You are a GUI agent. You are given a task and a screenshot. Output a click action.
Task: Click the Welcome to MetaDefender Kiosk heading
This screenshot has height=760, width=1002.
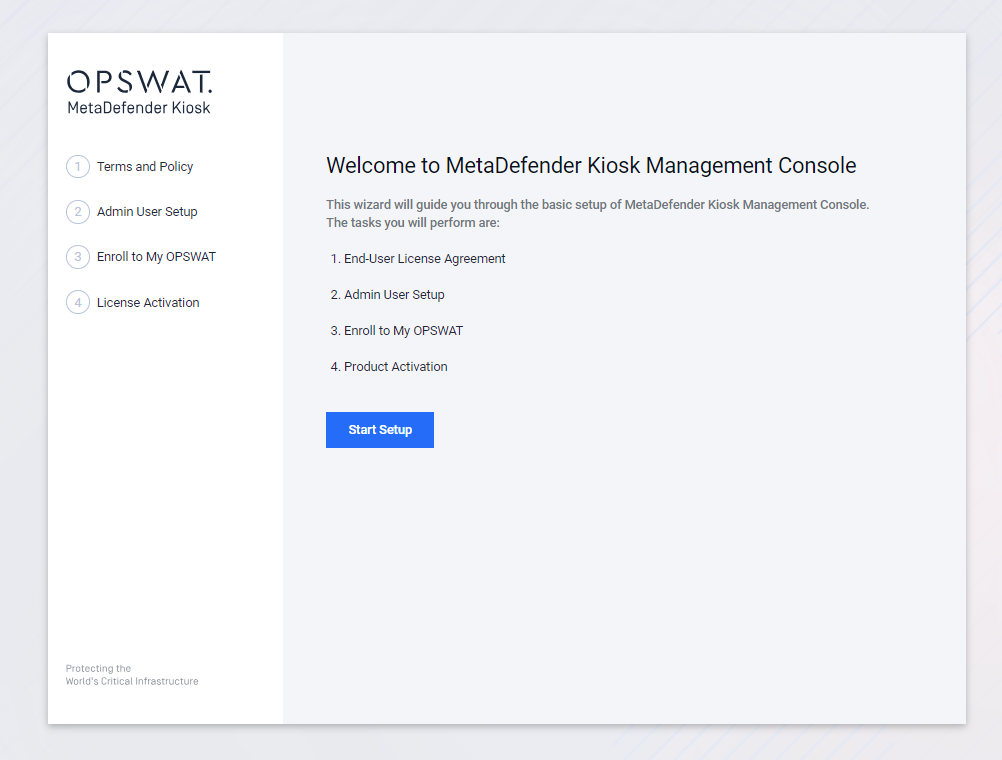tap(591, 166)
